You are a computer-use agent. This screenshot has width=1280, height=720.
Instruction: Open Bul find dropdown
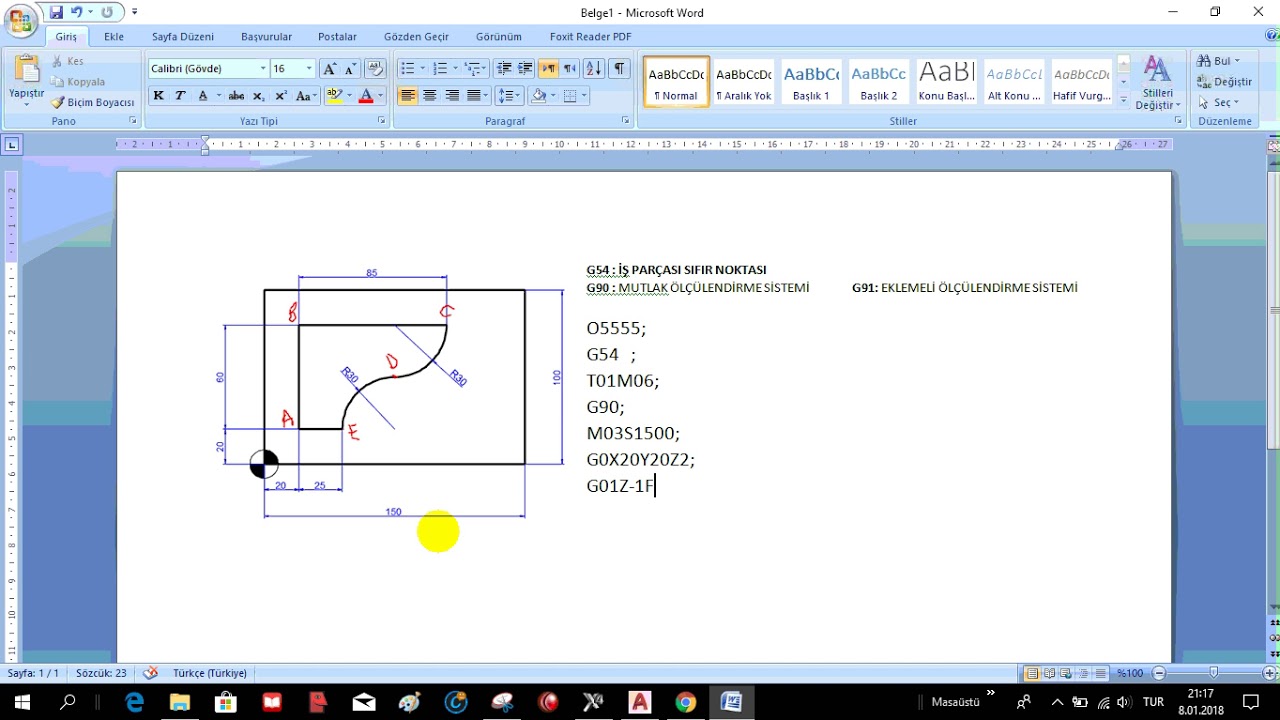(x=1219, y=61)
